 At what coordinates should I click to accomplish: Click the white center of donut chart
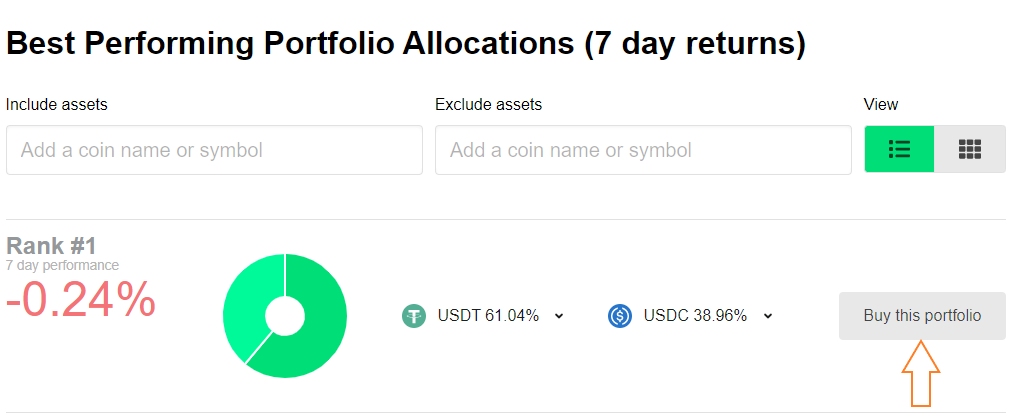[x=285, y=316]
